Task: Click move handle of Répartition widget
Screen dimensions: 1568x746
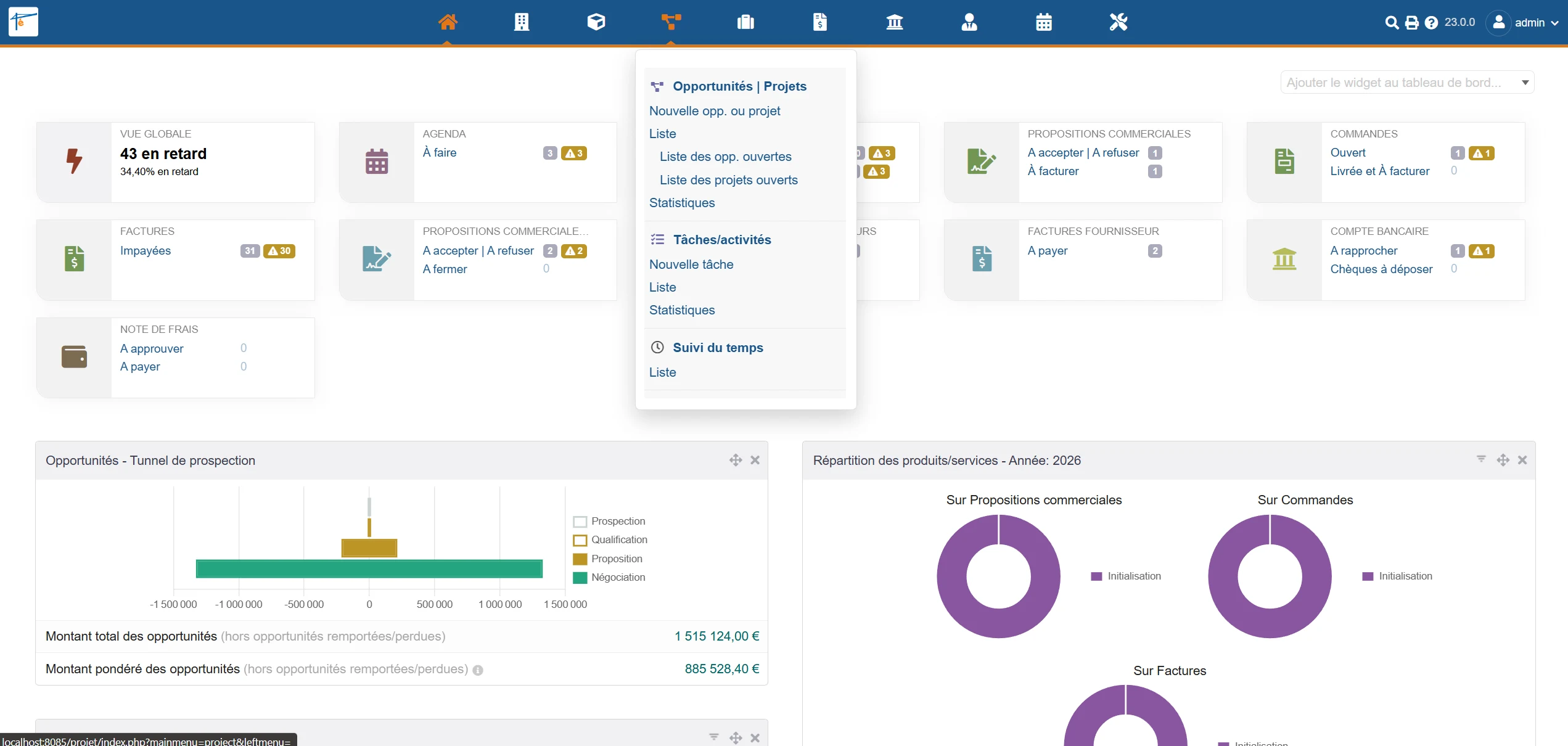Action: pos(1503,461)
